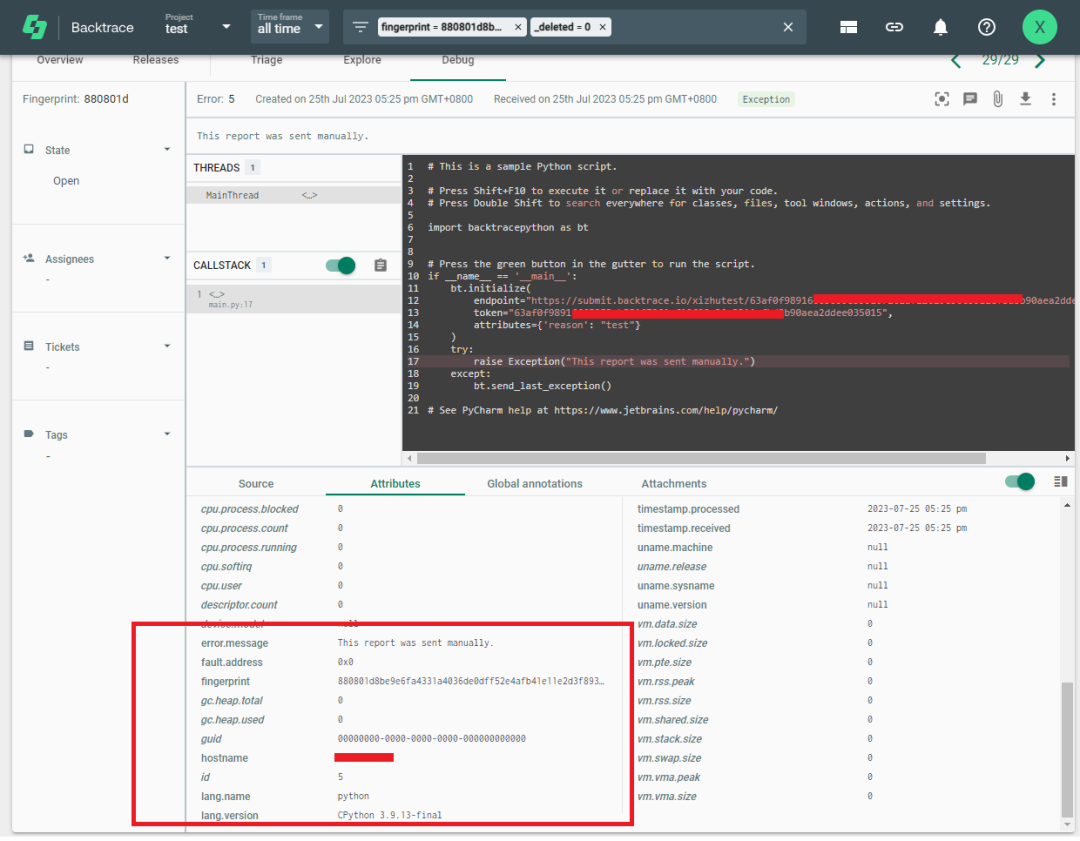Viewport: 1080px width, 841px height.
Task: Open the help question mark icon
Action: [986, 28]
